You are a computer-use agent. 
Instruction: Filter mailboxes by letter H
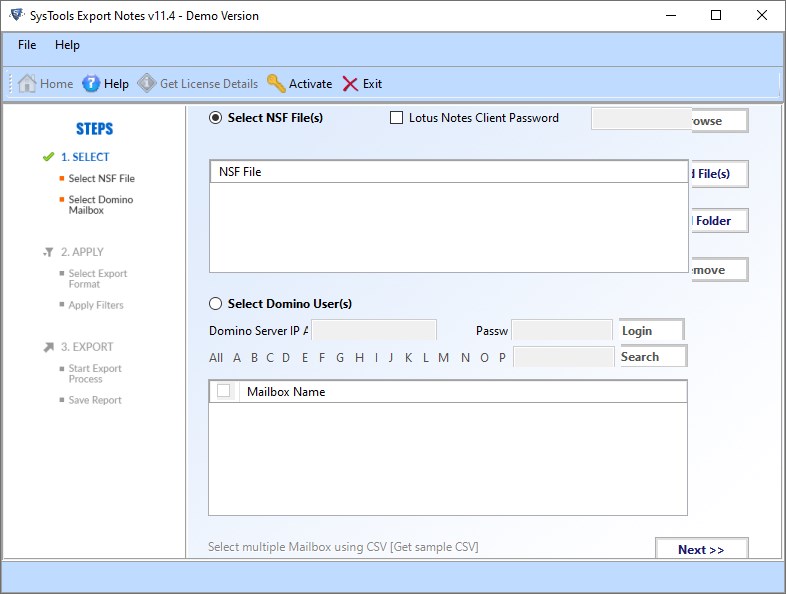[359, 357]
